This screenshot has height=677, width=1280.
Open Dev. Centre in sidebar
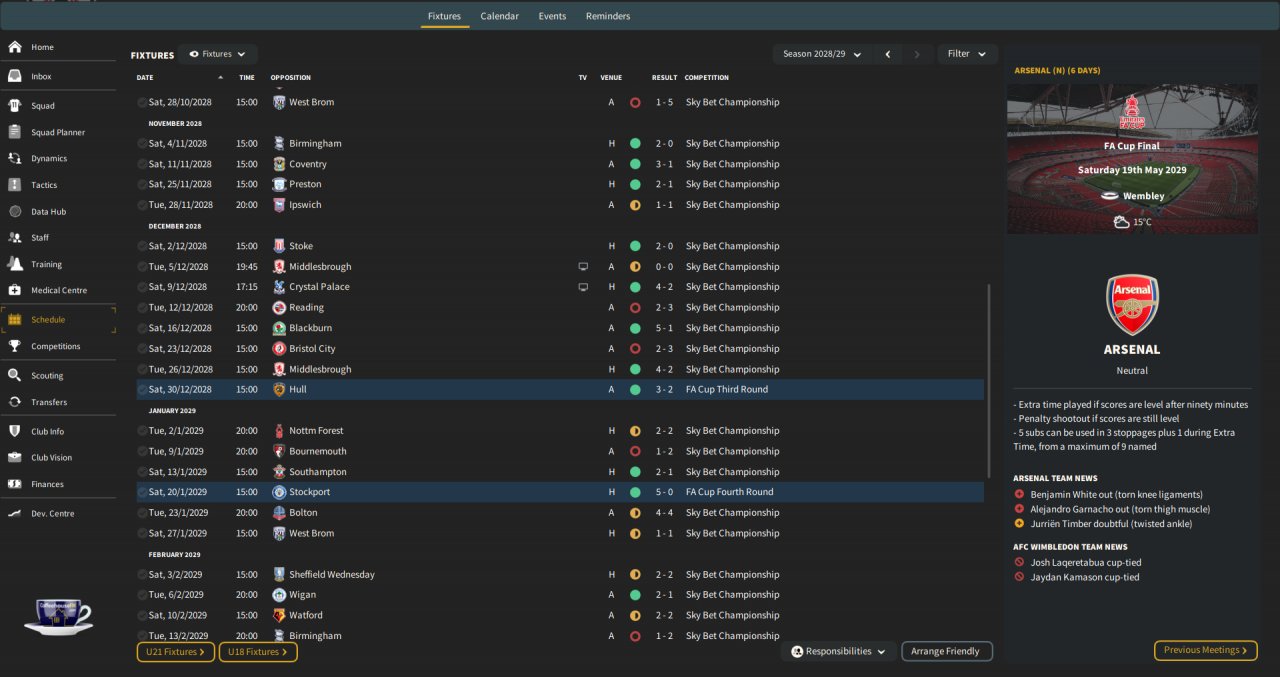[52, 514]
